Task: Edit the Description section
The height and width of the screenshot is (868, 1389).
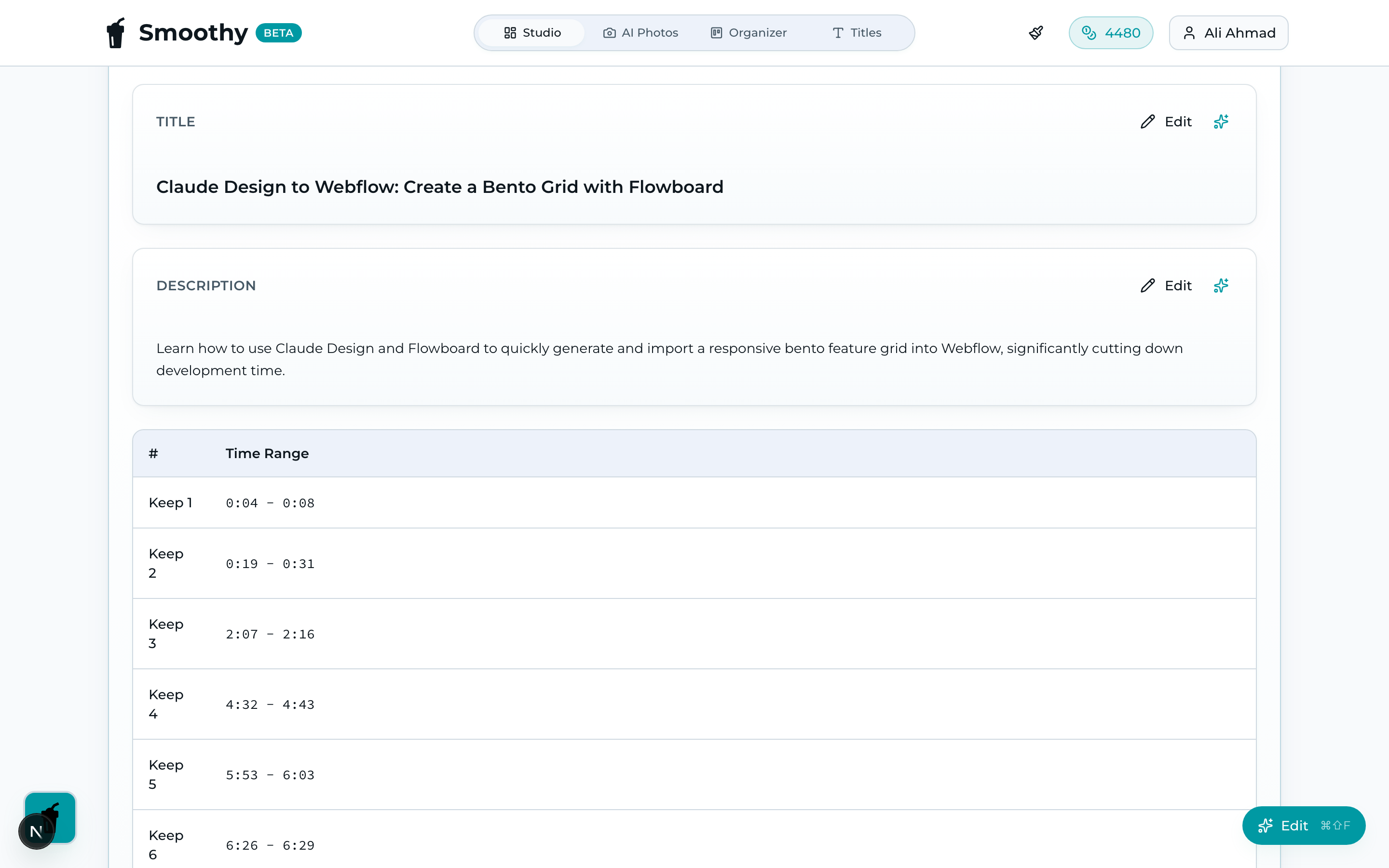Action: 1166,285
